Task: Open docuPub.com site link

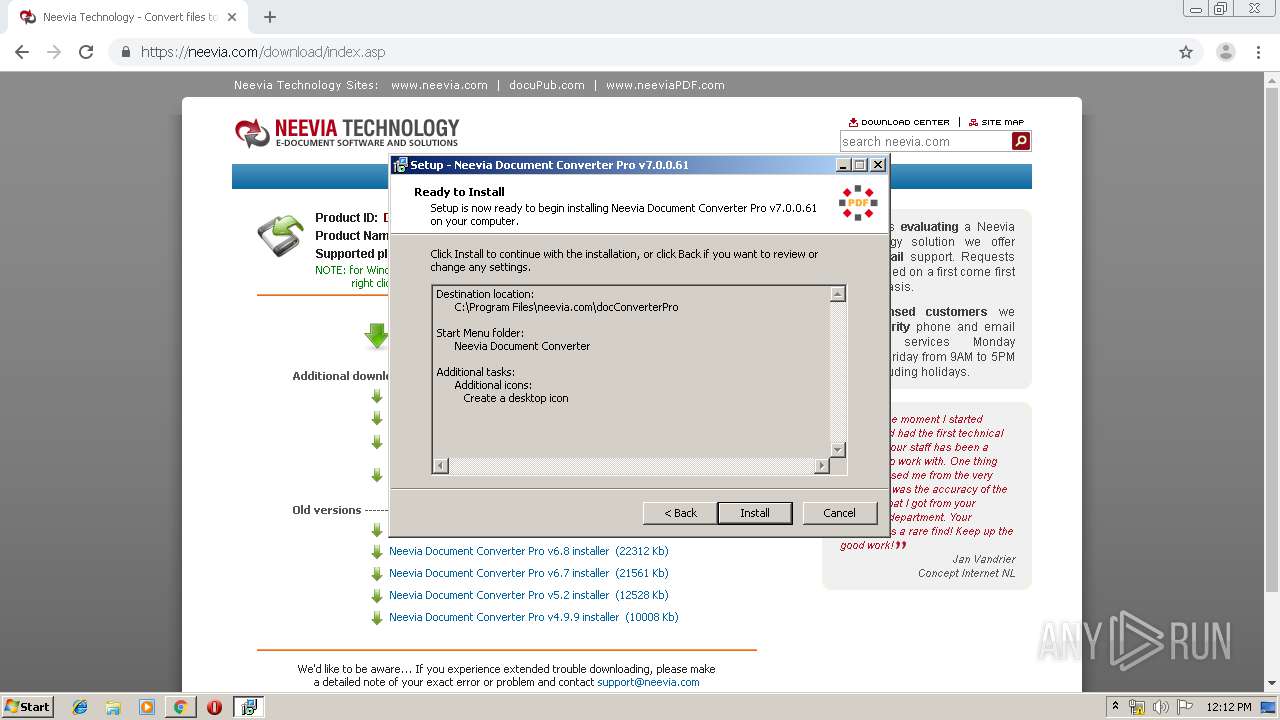Action: coord(547,85)
